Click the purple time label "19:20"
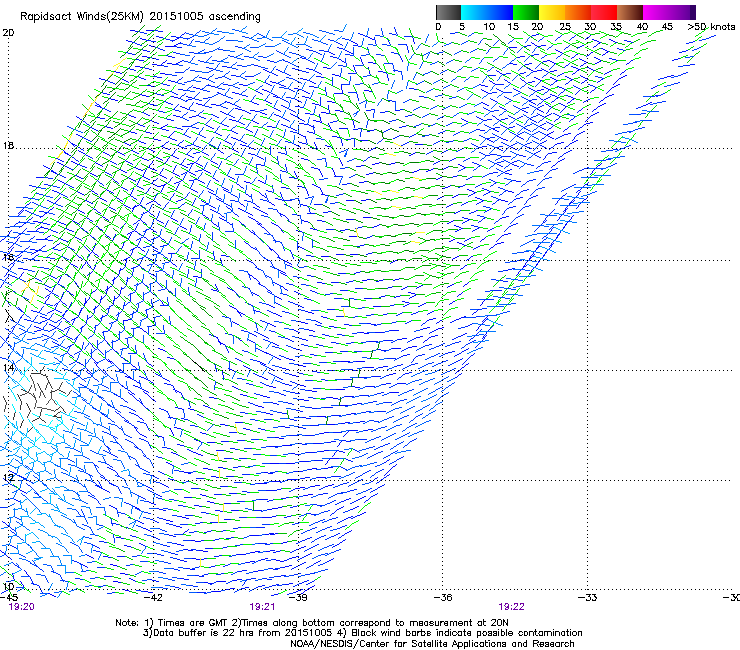Image resolution: width=740 pixels, height=650 pixels. [21, 607]
